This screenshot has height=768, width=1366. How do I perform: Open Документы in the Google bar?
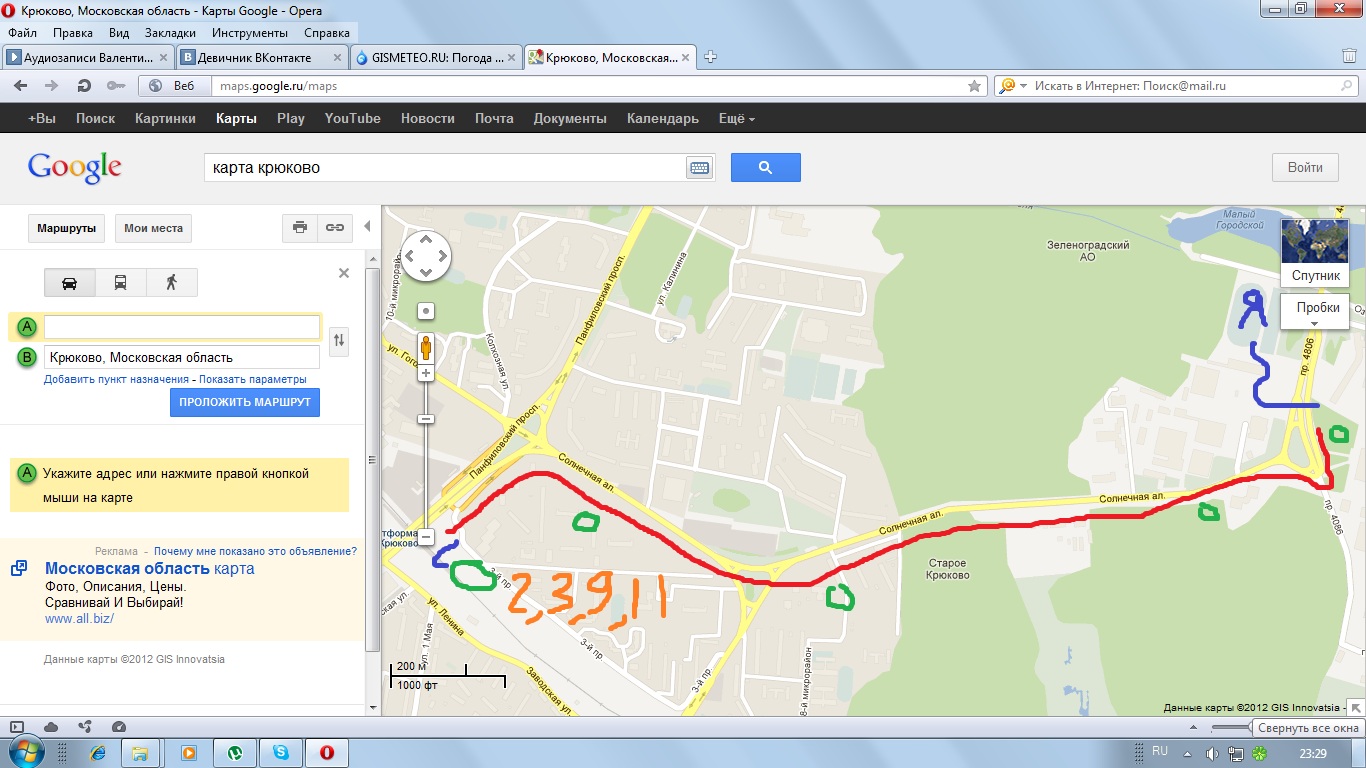coord(570,118)
